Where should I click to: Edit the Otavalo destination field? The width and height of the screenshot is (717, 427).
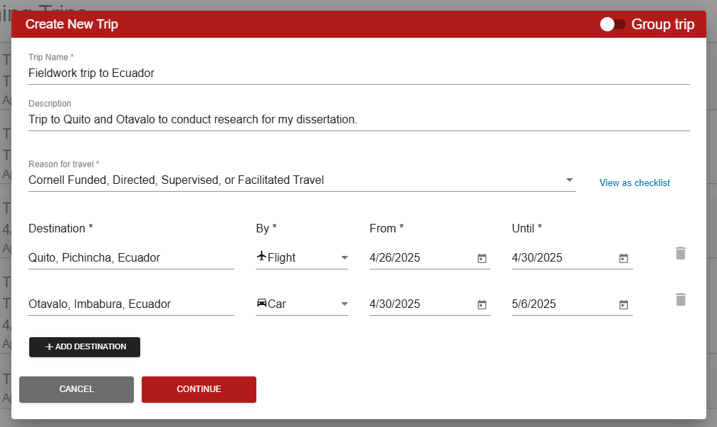pyautogui.click(x=131, y=304)
